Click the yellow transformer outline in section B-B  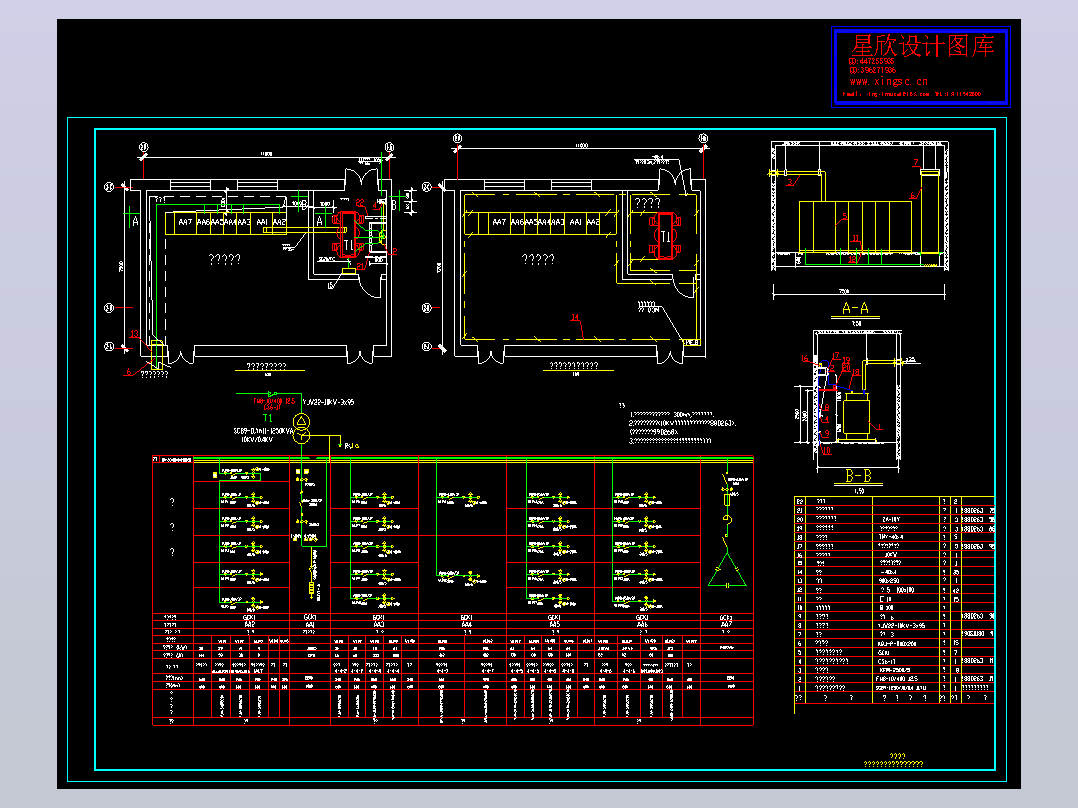click(x=857, y=415)
